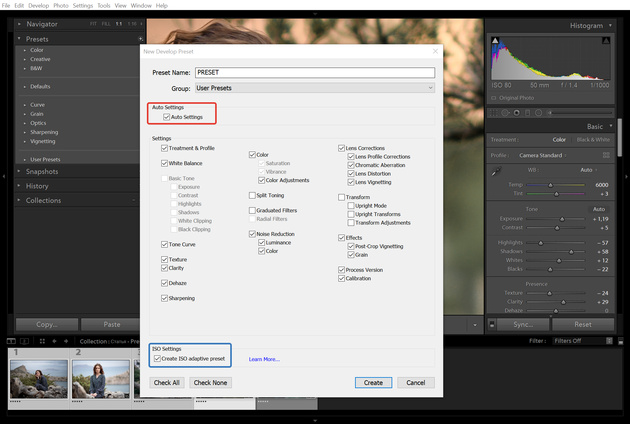The height and width of the screenshot is (424, 630).
Task: Click the Exposure slider in Basic panel
Action: click(x=560, y=217)
